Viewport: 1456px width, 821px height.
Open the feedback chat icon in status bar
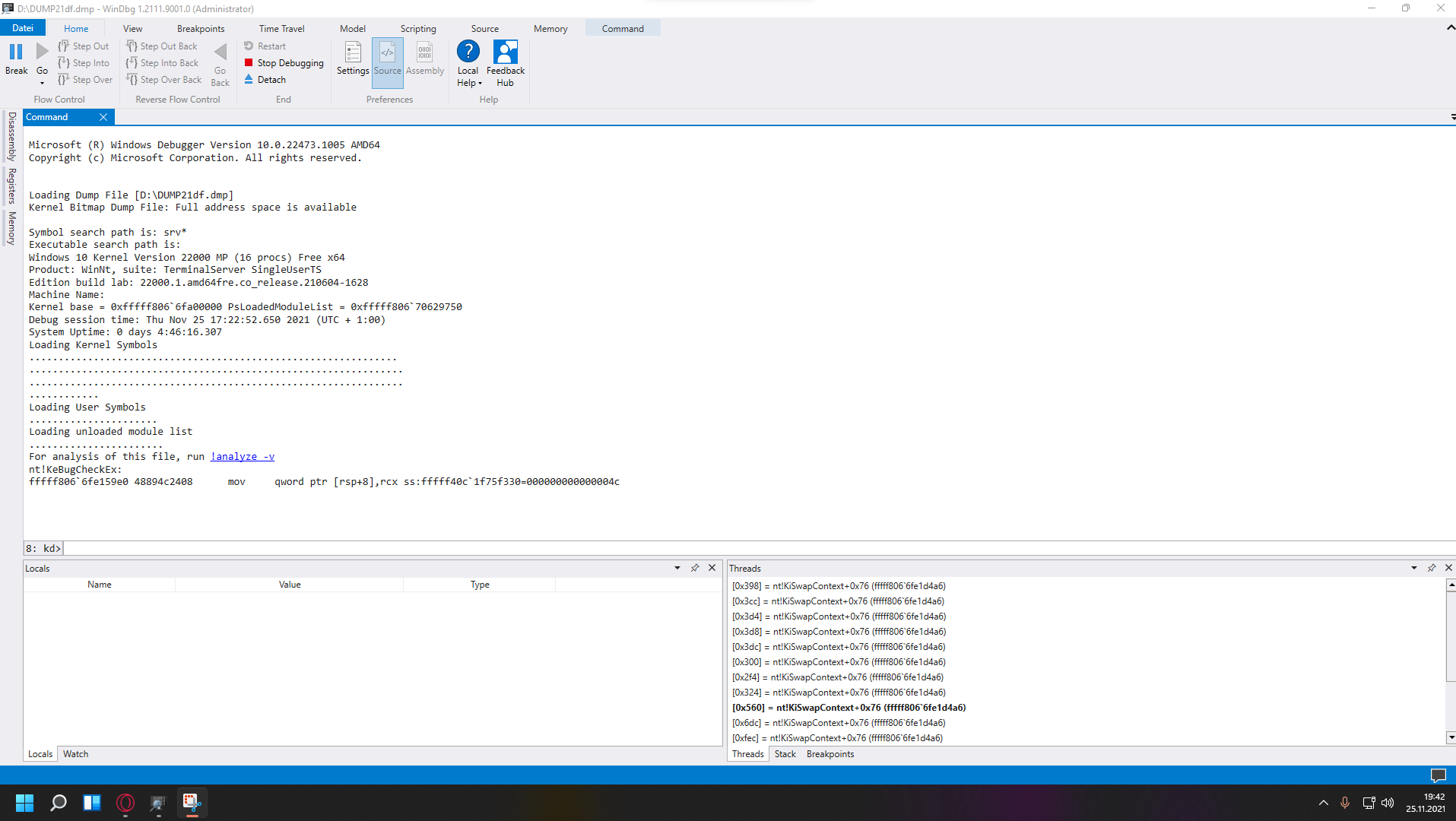point(1439,775)
